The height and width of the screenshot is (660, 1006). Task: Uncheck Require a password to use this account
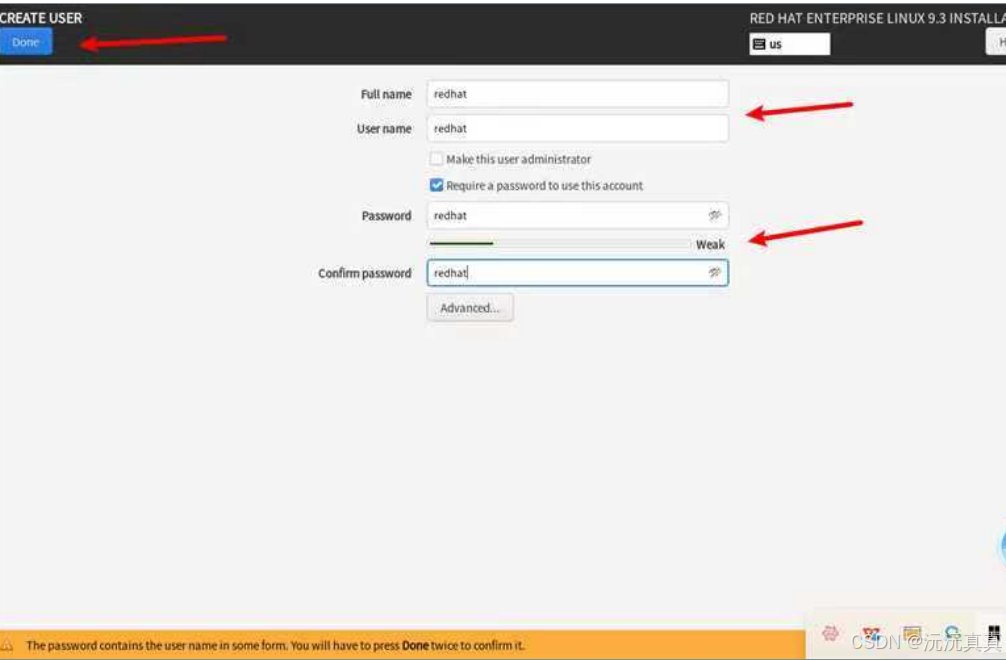pos(436,185)
